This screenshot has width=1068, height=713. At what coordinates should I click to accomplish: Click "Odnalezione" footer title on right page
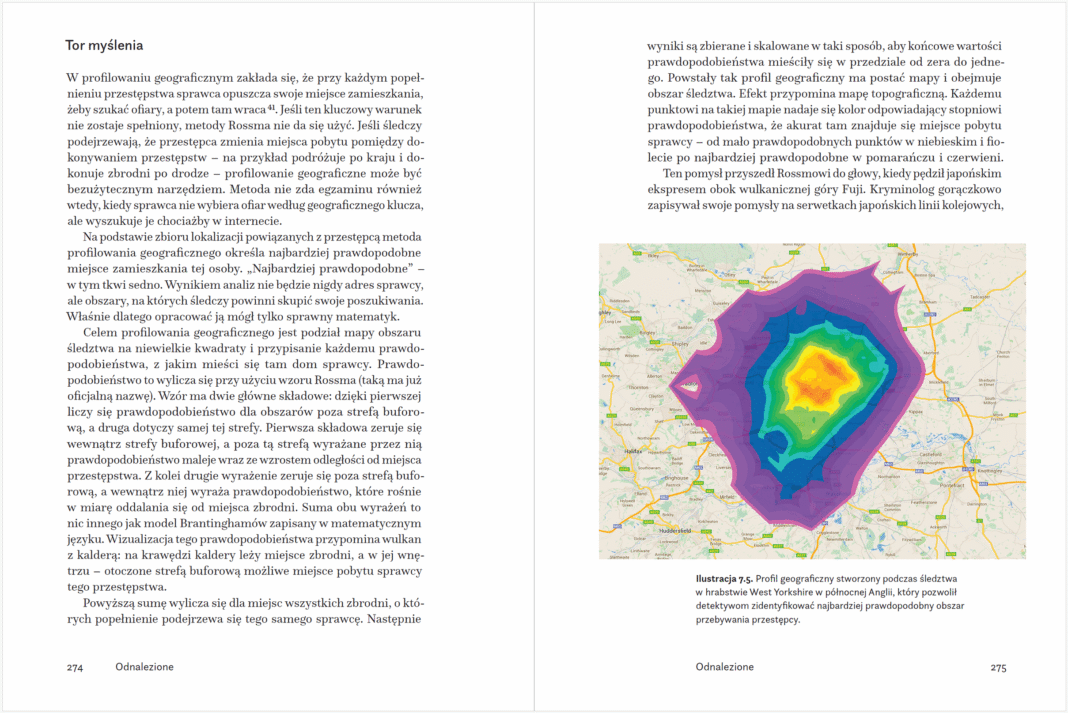click(x=725, y=667)
